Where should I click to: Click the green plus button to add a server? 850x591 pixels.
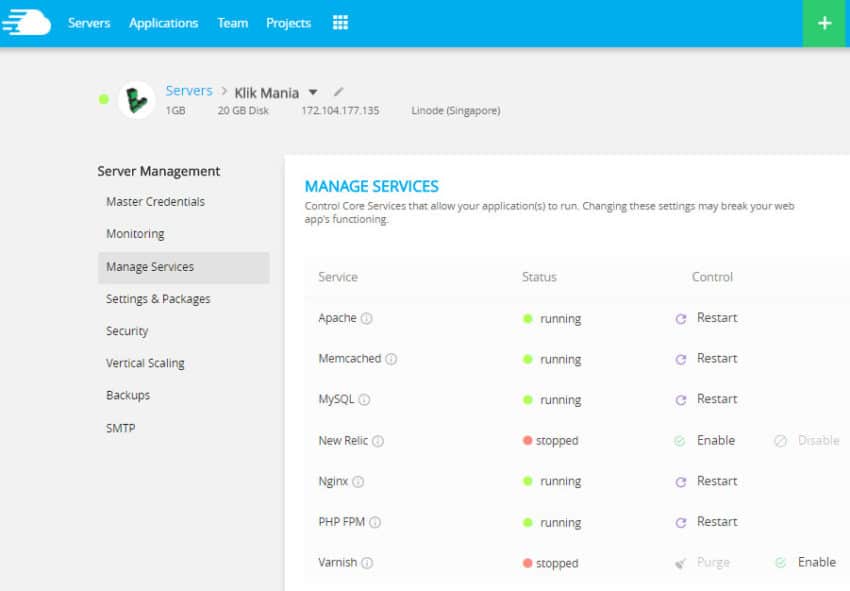(824, 22)
